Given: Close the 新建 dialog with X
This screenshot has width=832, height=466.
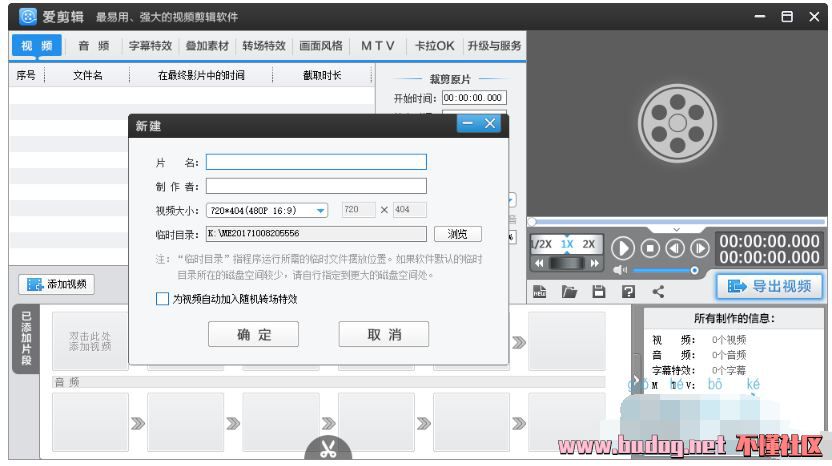Looking at the screenshot, I should tap(490, 124).
